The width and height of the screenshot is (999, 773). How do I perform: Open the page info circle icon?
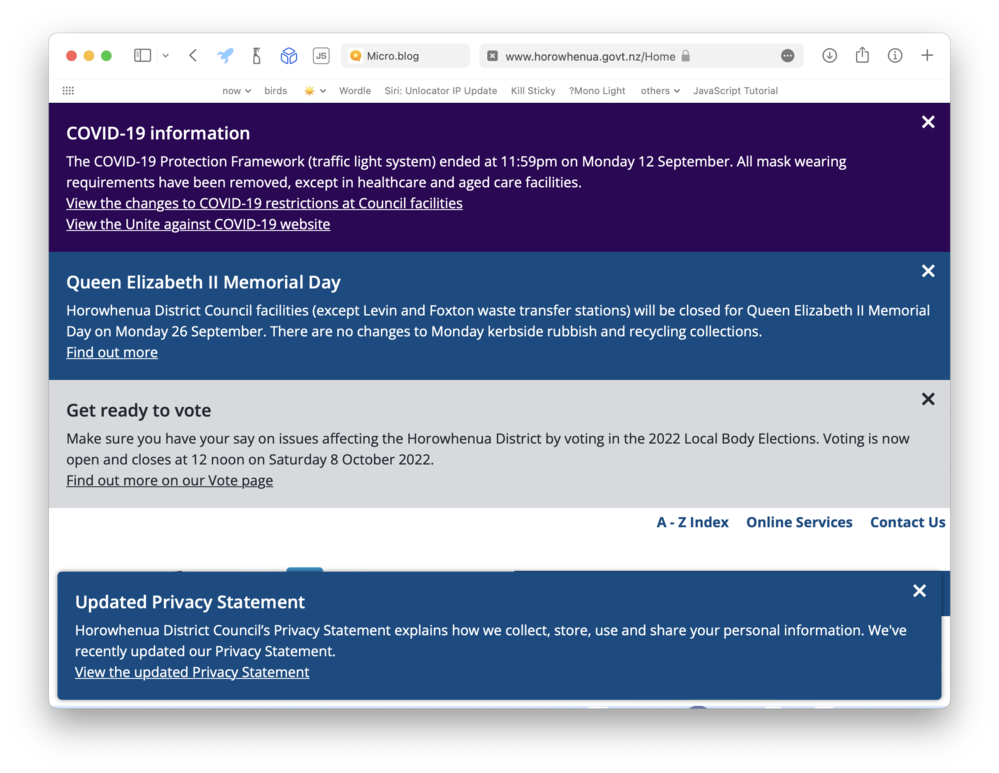point(895,55)
